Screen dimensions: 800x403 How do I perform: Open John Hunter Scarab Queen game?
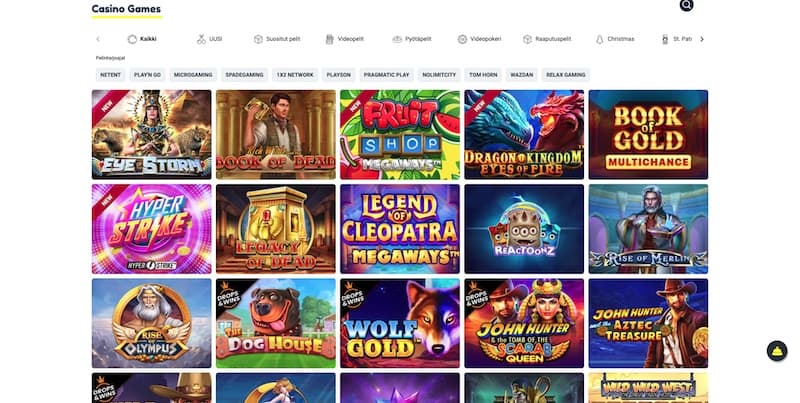(x=524, y=323)
